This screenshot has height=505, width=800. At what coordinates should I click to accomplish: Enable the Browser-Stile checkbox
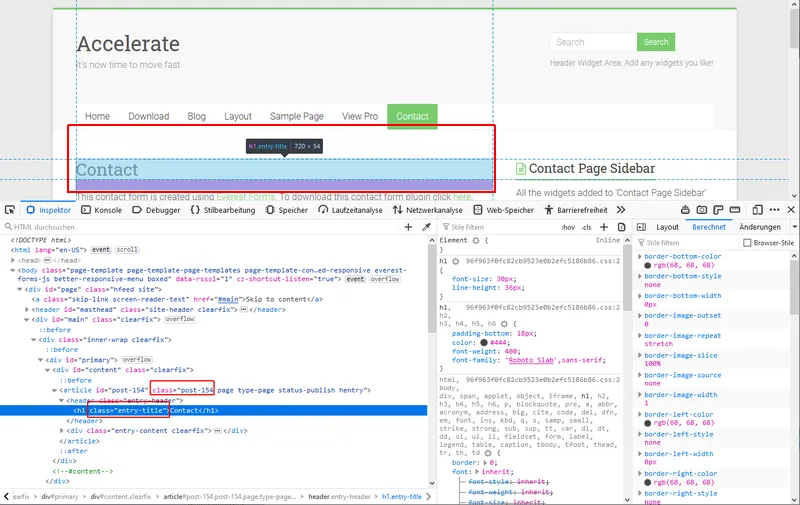[747, 243]
